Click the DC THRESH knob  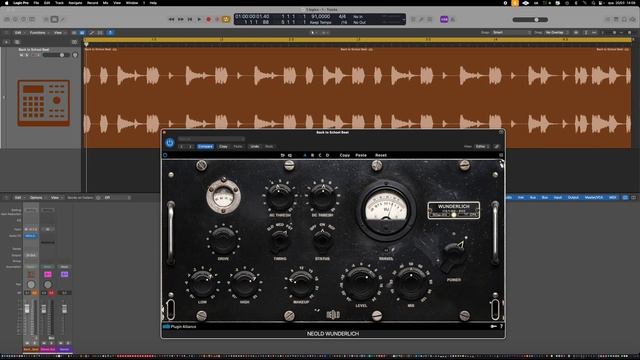pos(322,197)
